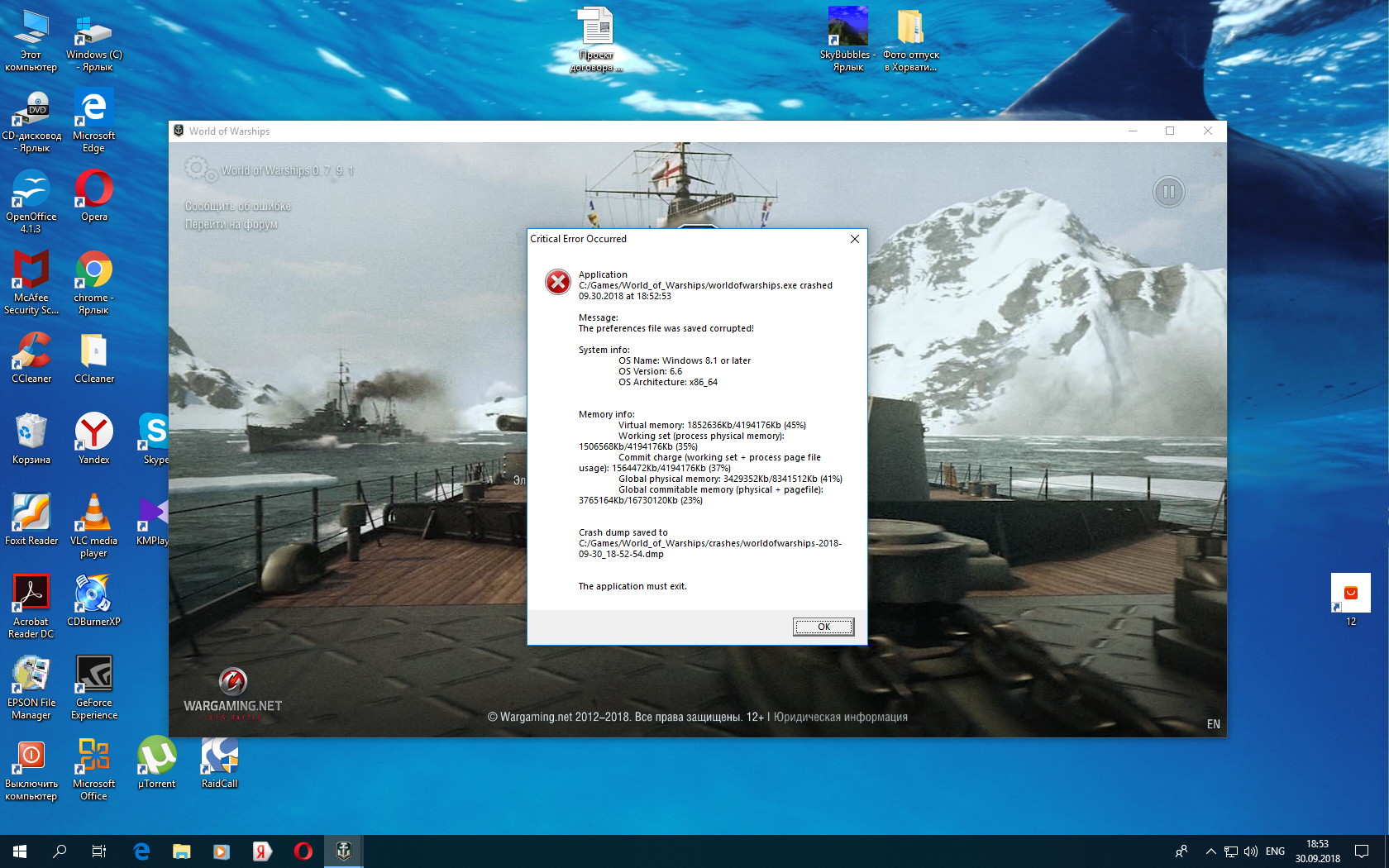Select the CD-дисковод shortcut icon
This screenshot has width=1389, height=868.
click(x=31, y=122)
